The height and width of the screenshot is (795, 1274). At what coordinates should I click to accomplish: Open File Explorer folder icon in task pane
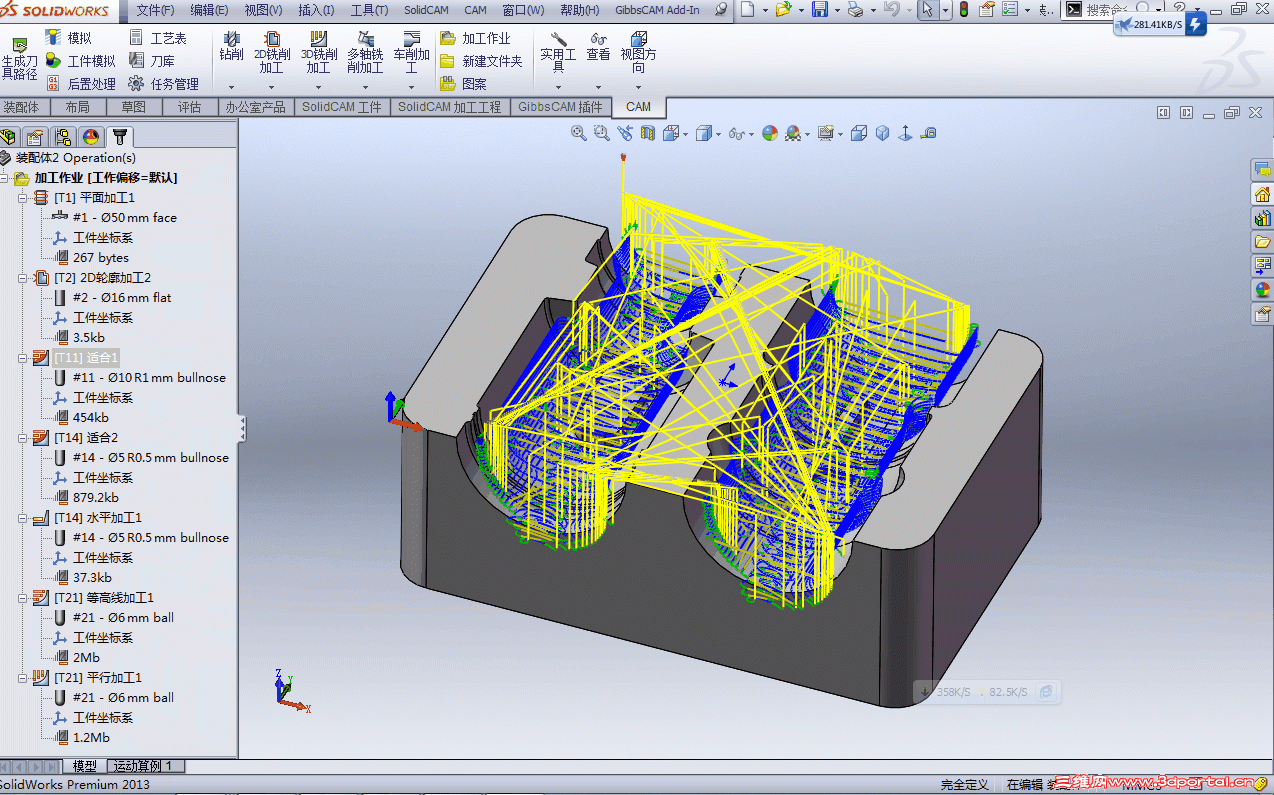pos(1262,242)
